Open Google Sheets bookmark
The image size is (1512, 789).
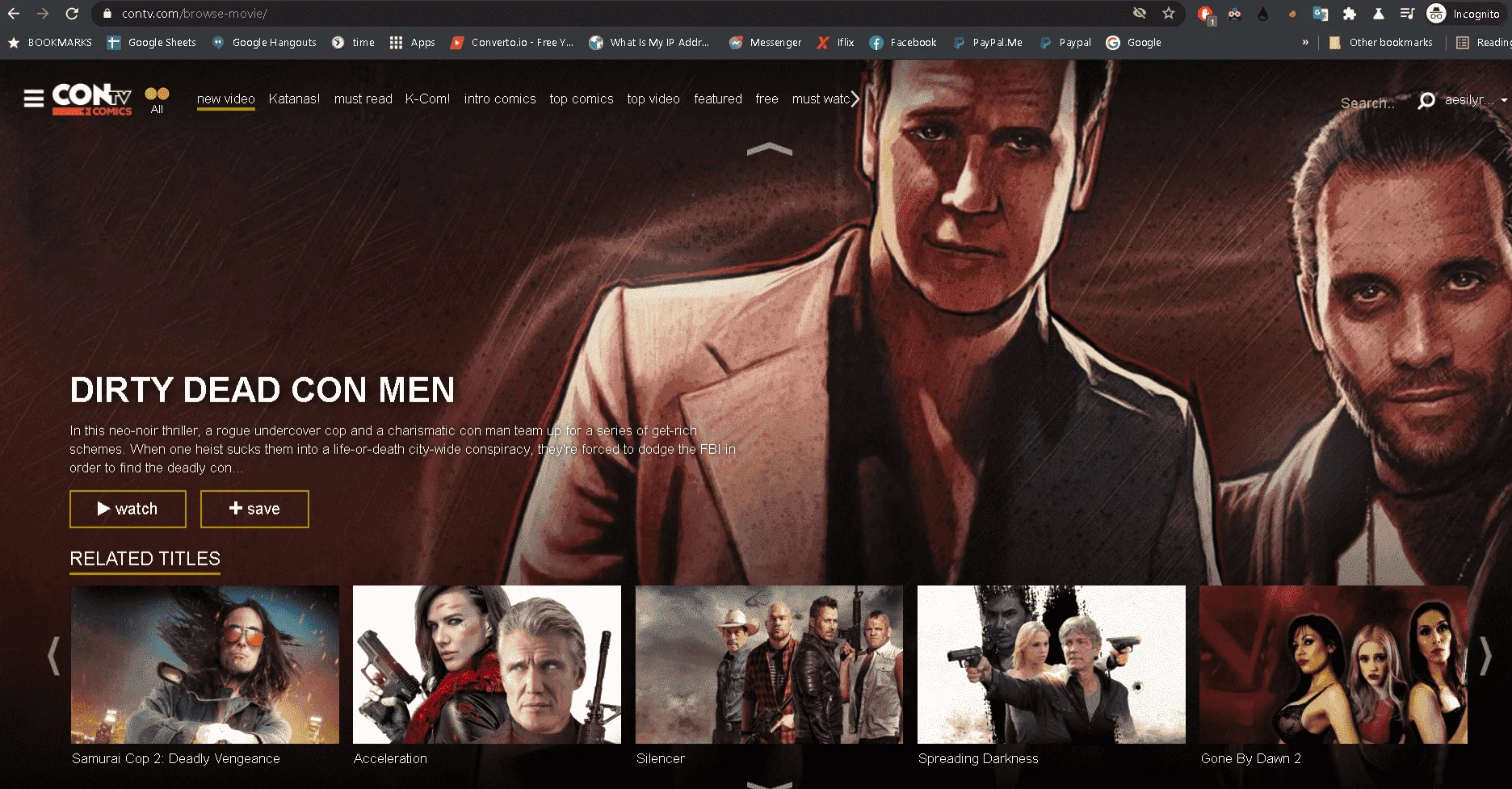[x=152, y=43]
